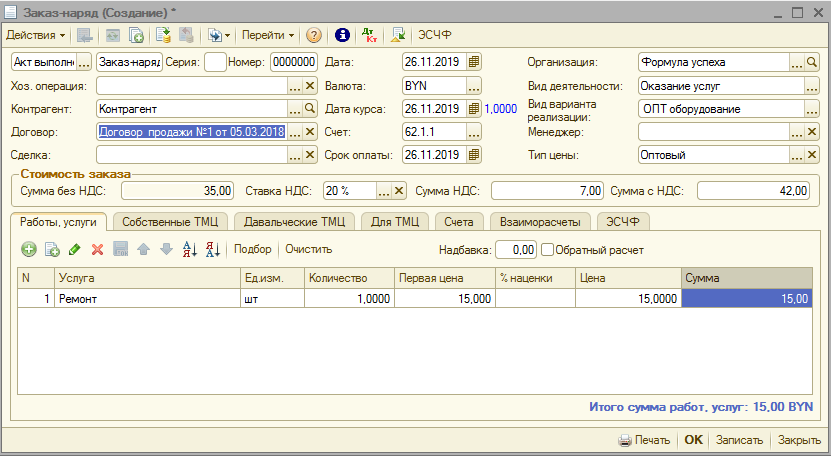The height and width of the screenshot is (456, 831).
Task: Click the Надбавка input field
Action: click(x=517, y=249)
